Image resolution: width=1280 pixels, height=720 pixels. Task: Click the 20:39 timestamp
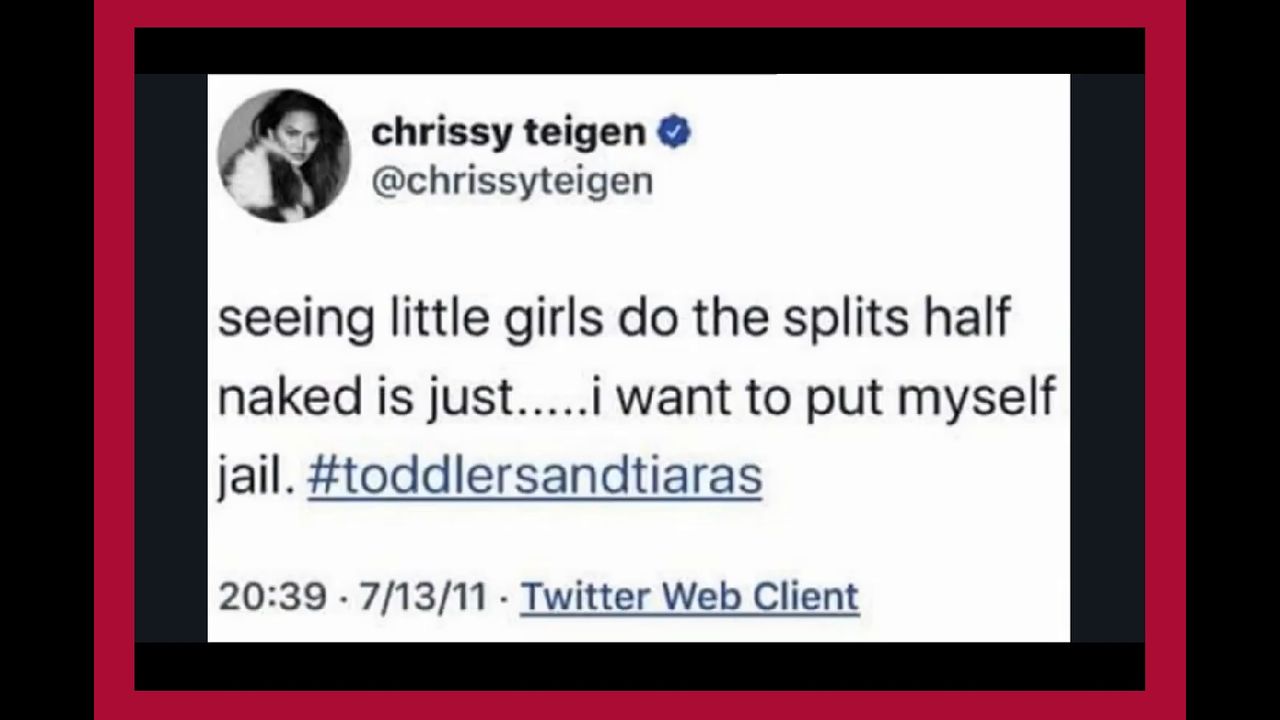point(272,596)
